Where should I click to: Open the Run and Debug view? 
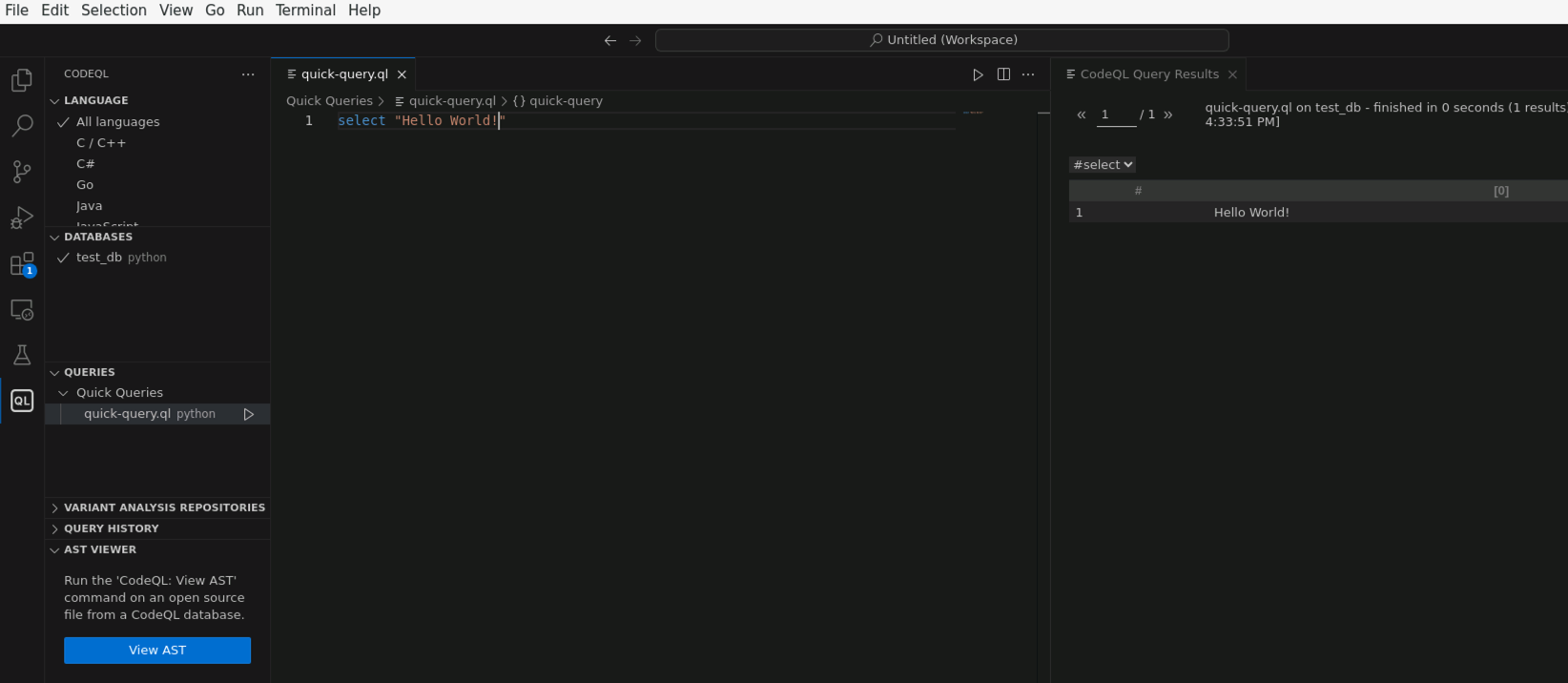coord(22,217)
